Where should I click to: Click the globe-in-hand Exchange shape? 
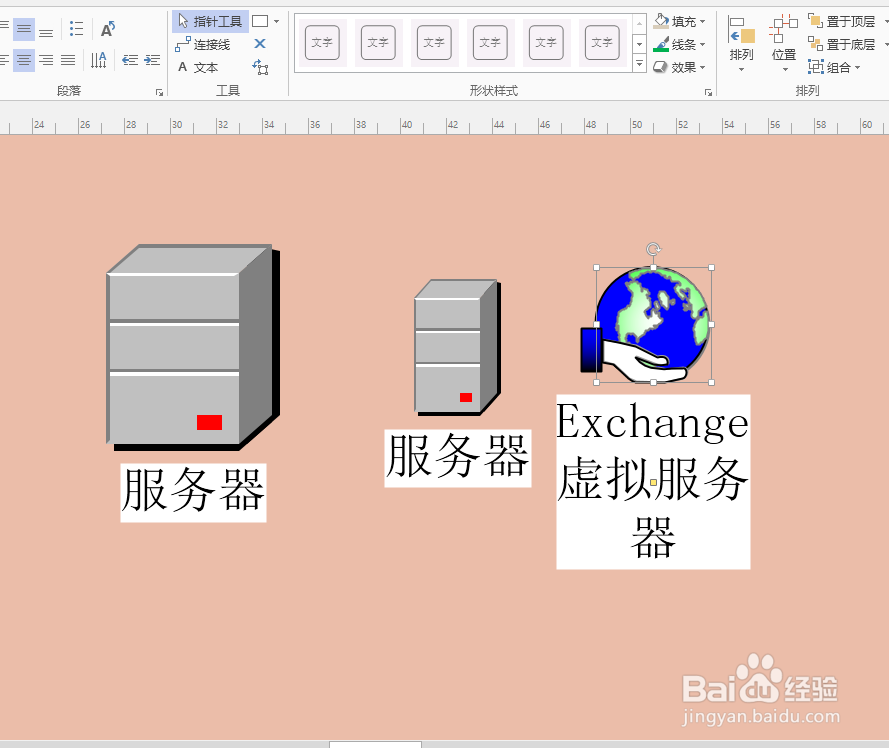646,326
